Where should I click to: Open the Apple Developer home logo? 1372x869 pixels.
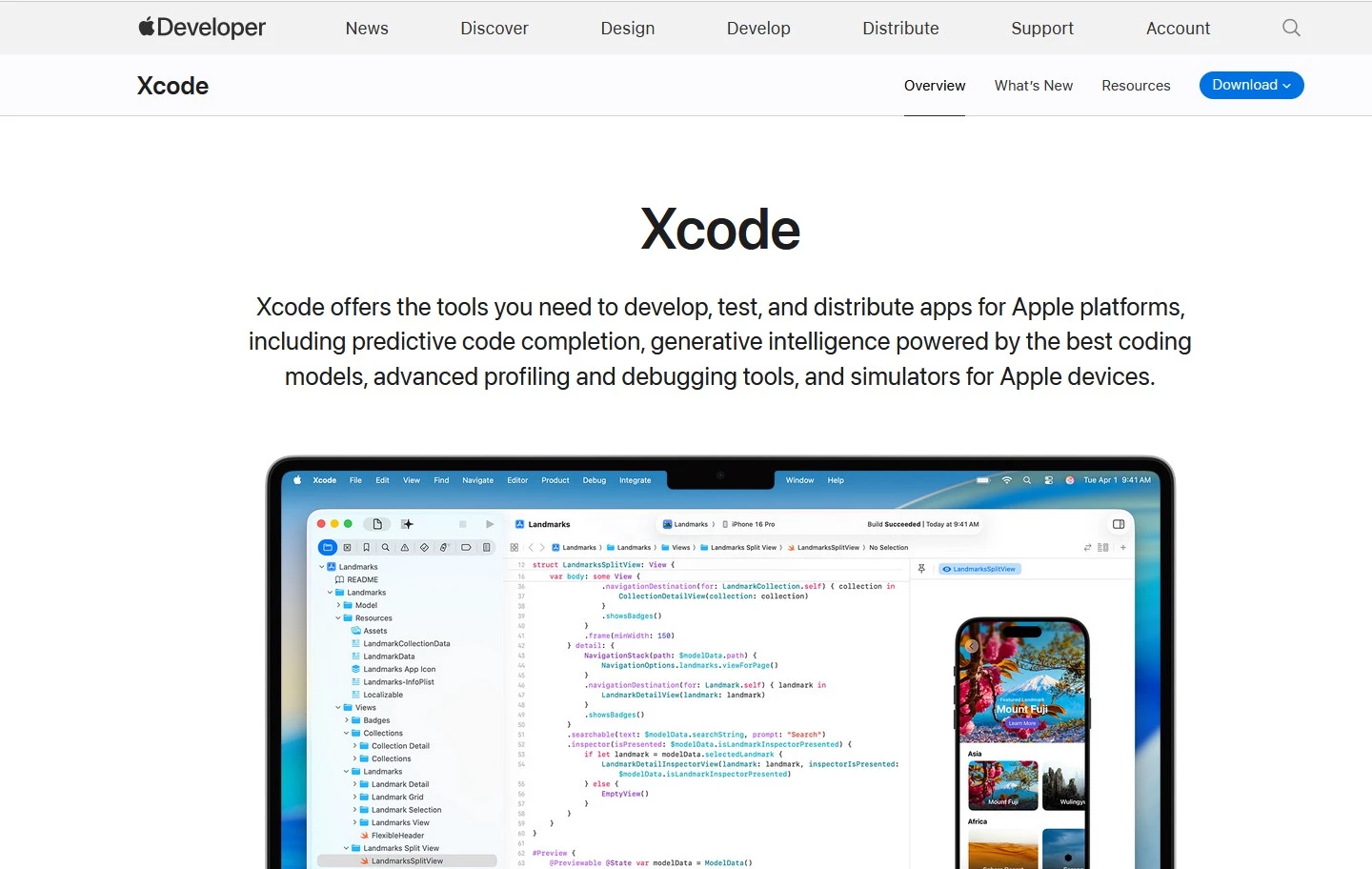coord(202,28)
